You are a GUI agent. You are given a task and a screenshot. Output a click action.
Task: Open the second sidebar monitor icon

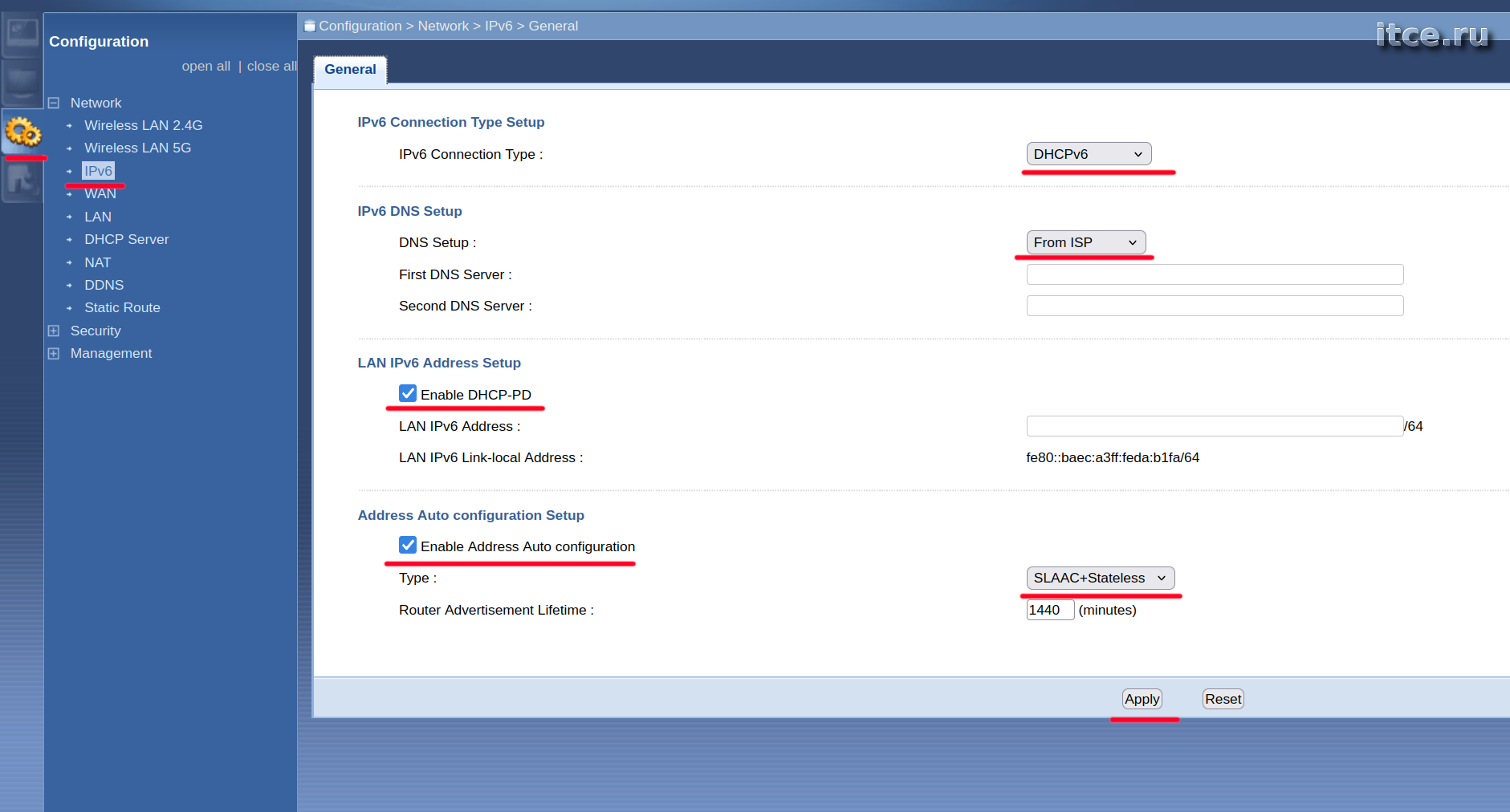[x=22, y=83]
